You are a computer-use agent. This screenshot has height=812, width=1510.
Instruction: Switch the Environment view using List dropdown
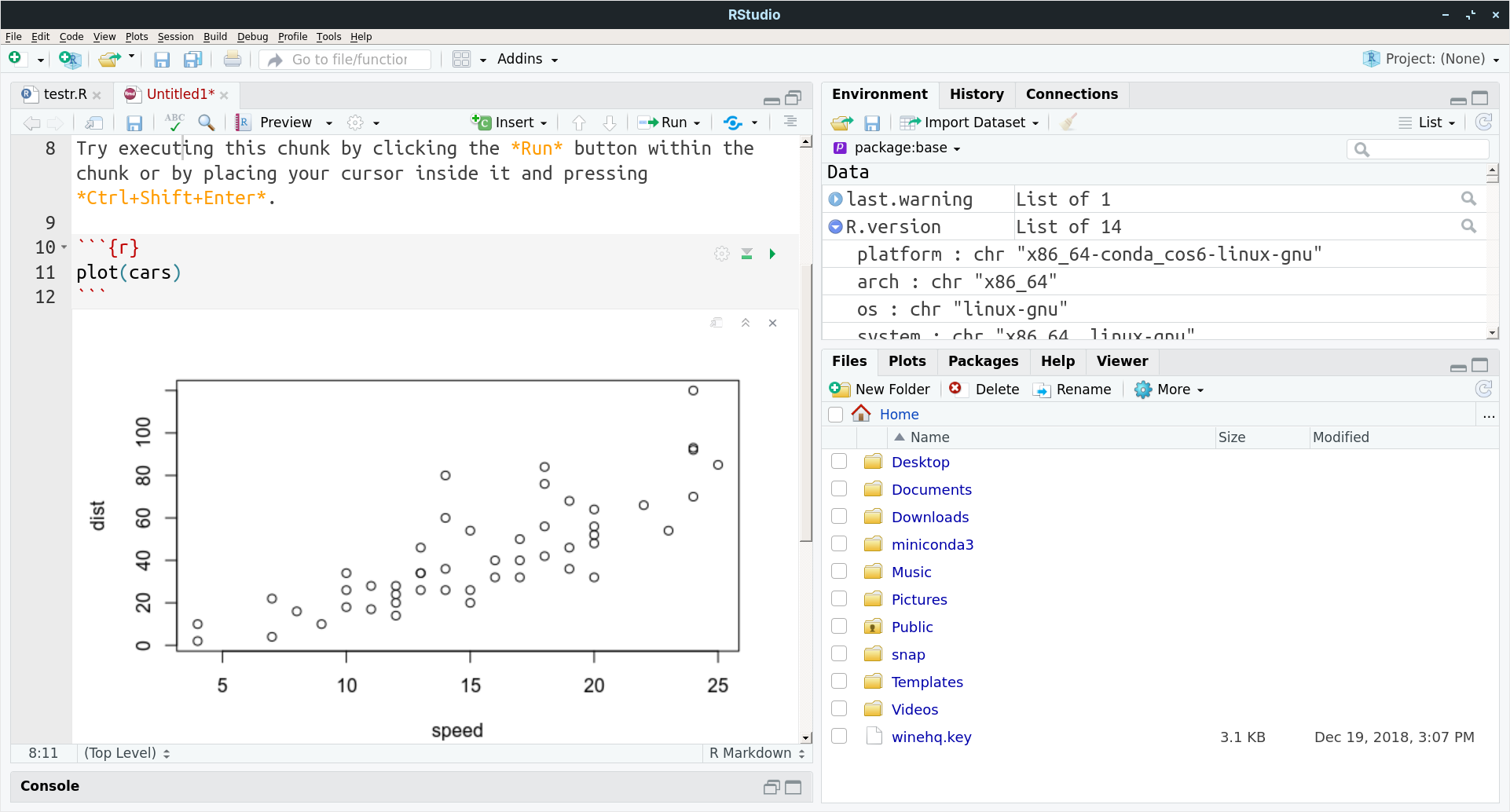click(x=1428, y=123)
